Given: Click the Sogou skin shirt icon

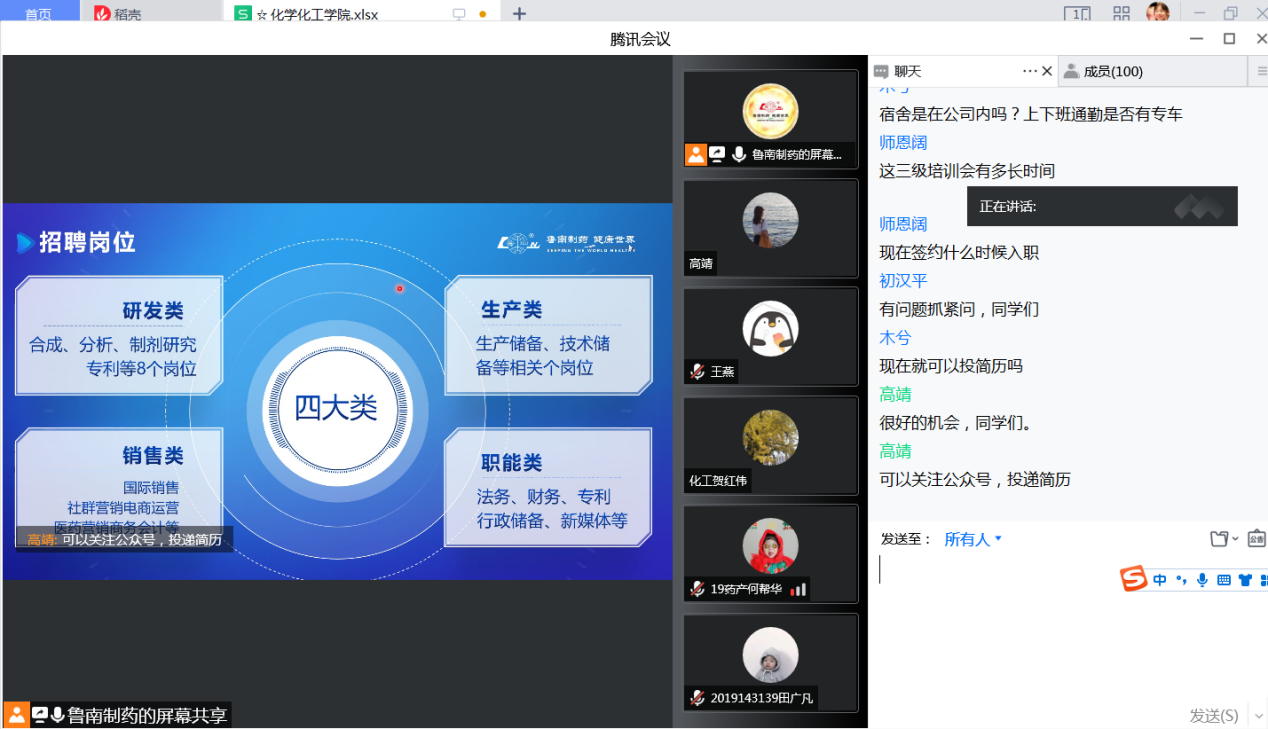Looking at the screenshot, I should click(1245, 580).
